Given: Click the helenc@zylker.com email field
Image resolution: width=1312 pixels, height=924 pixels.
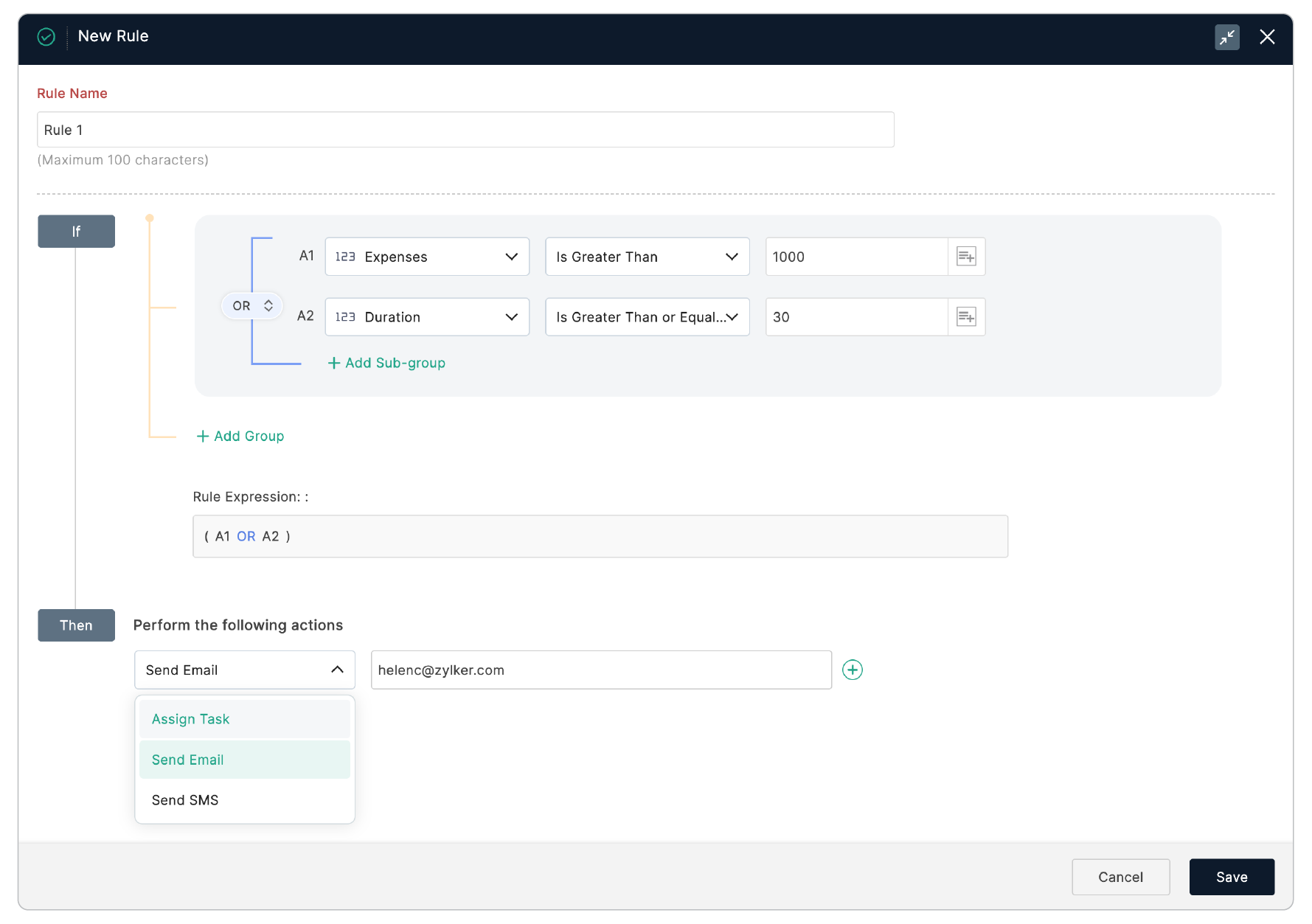Looking at the screenshot, I should click(601, 670).
